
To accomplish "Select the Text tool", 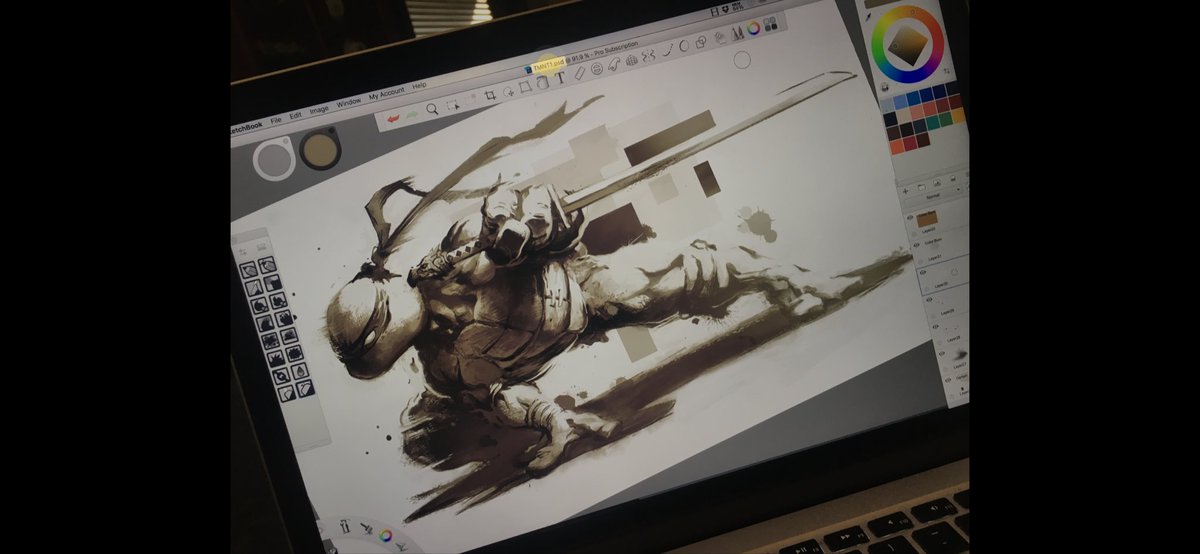I will coord(561,77).
